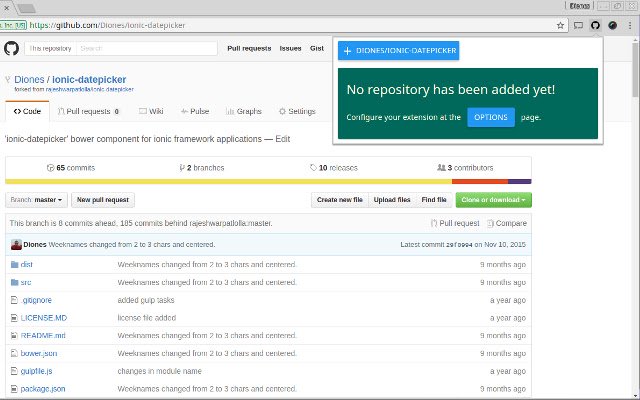
Task: Expand Clone or download dropdown
Action: pos(493,200)
